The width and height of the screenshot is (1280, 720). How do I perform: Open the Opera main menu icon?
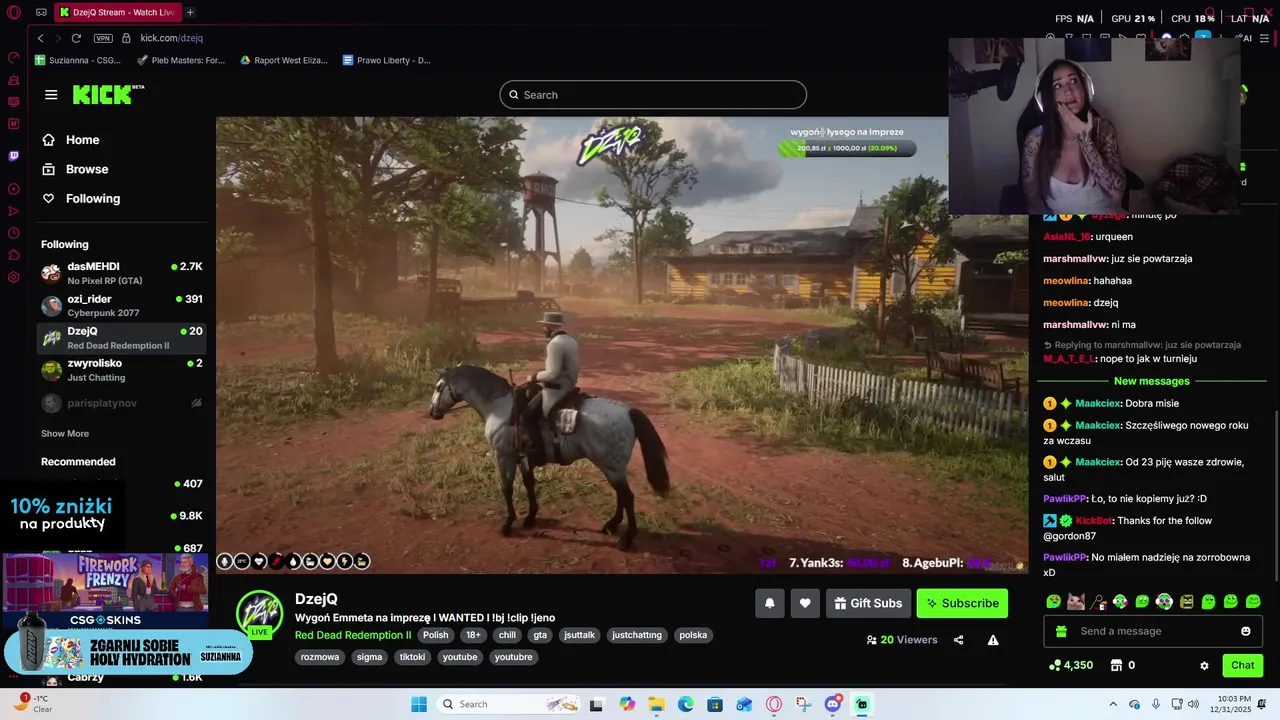(14, 13)
